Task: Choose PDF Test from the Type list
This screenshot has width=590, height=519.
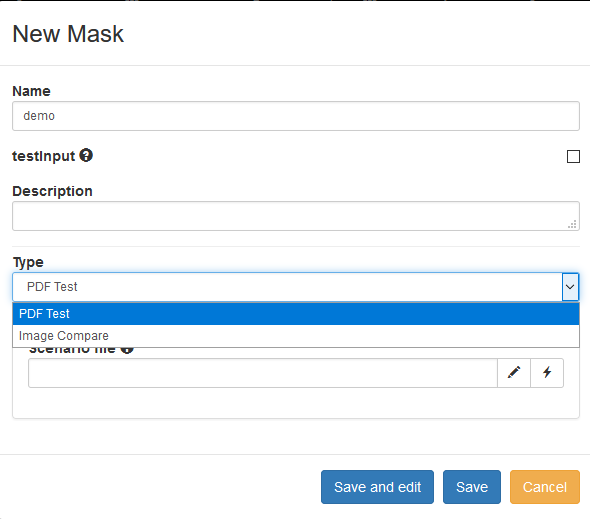Action: click(x=296, y=314)
